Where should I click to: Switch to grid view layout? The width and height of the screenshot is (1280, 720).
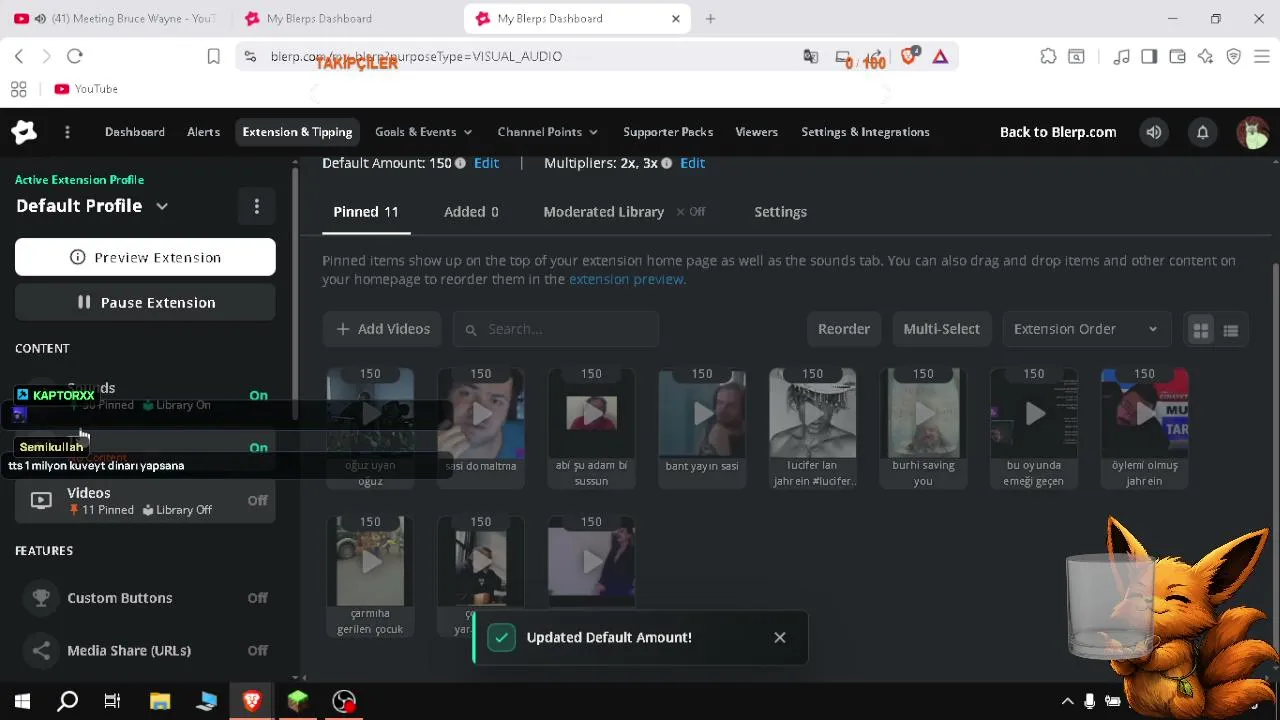click(x=1201, y=330)
